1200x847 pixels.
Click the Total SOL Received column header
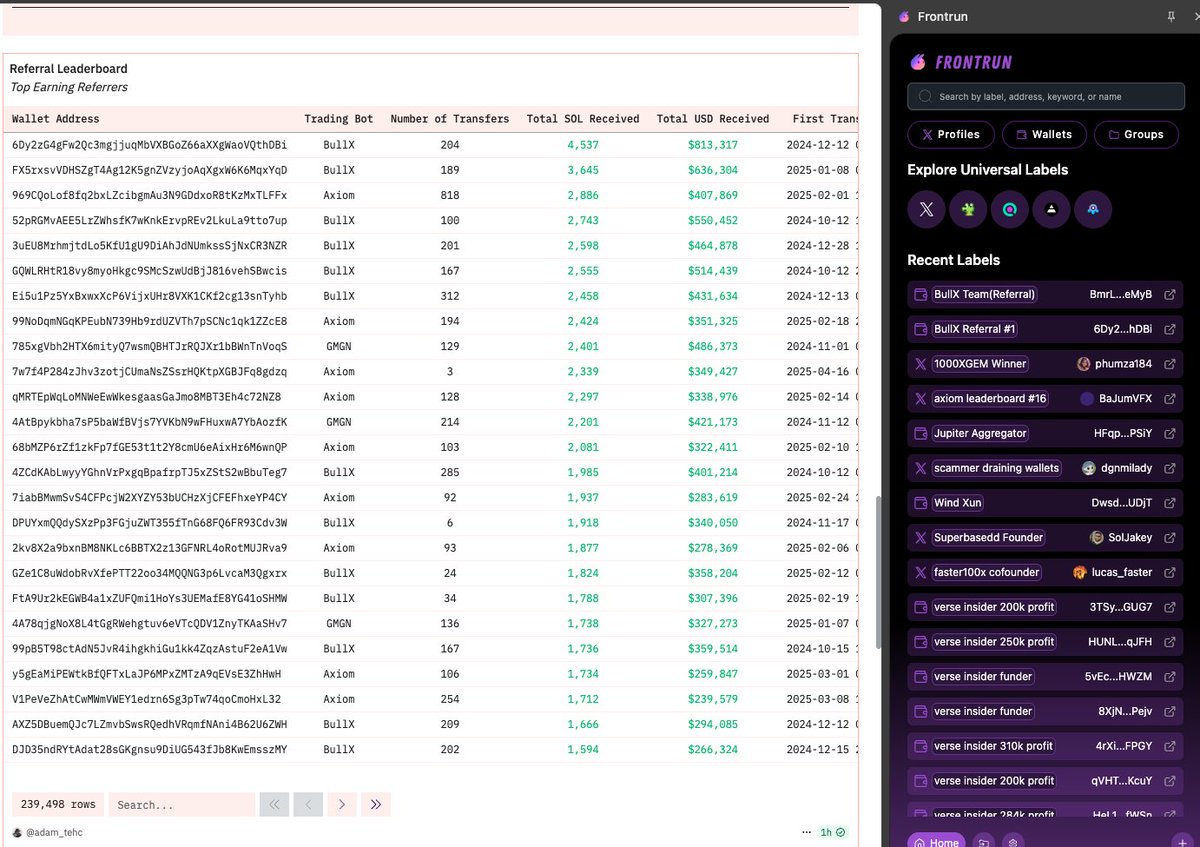(583, 119)
